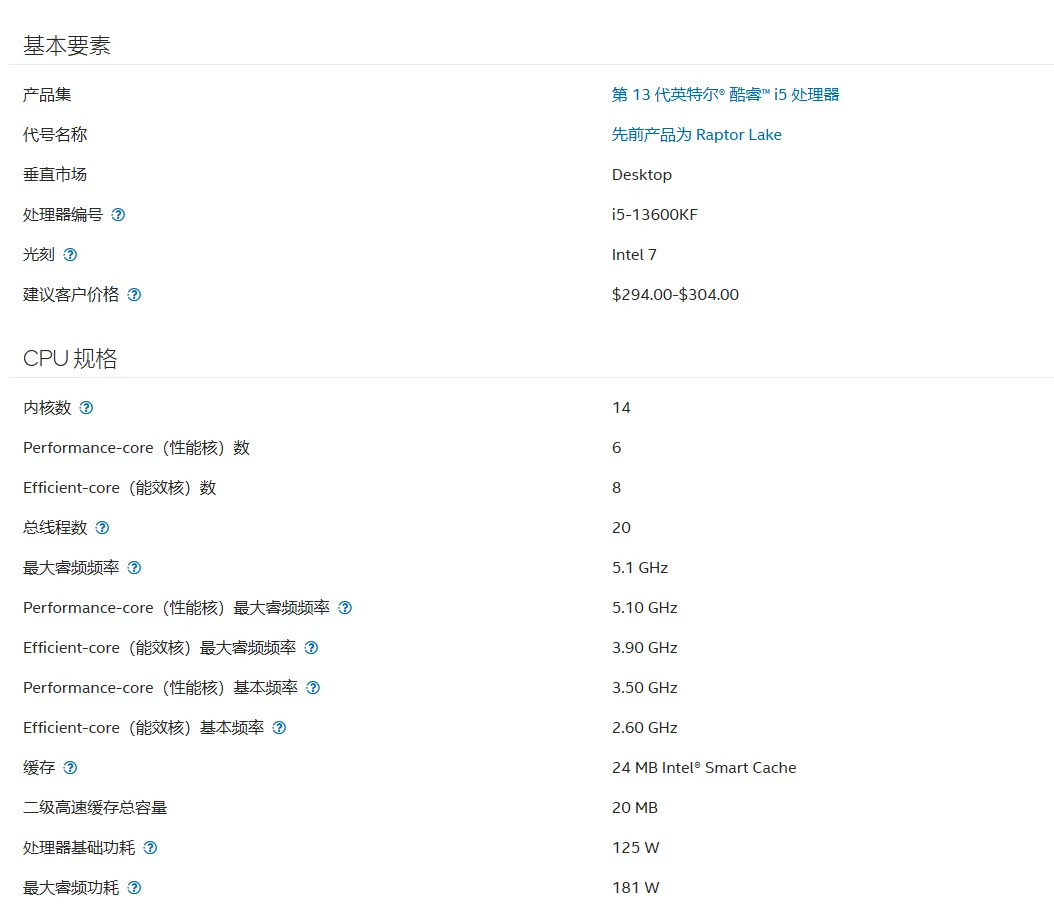Show help for 建议客户价格
The image size is (1054, 904).
(134, 295)
